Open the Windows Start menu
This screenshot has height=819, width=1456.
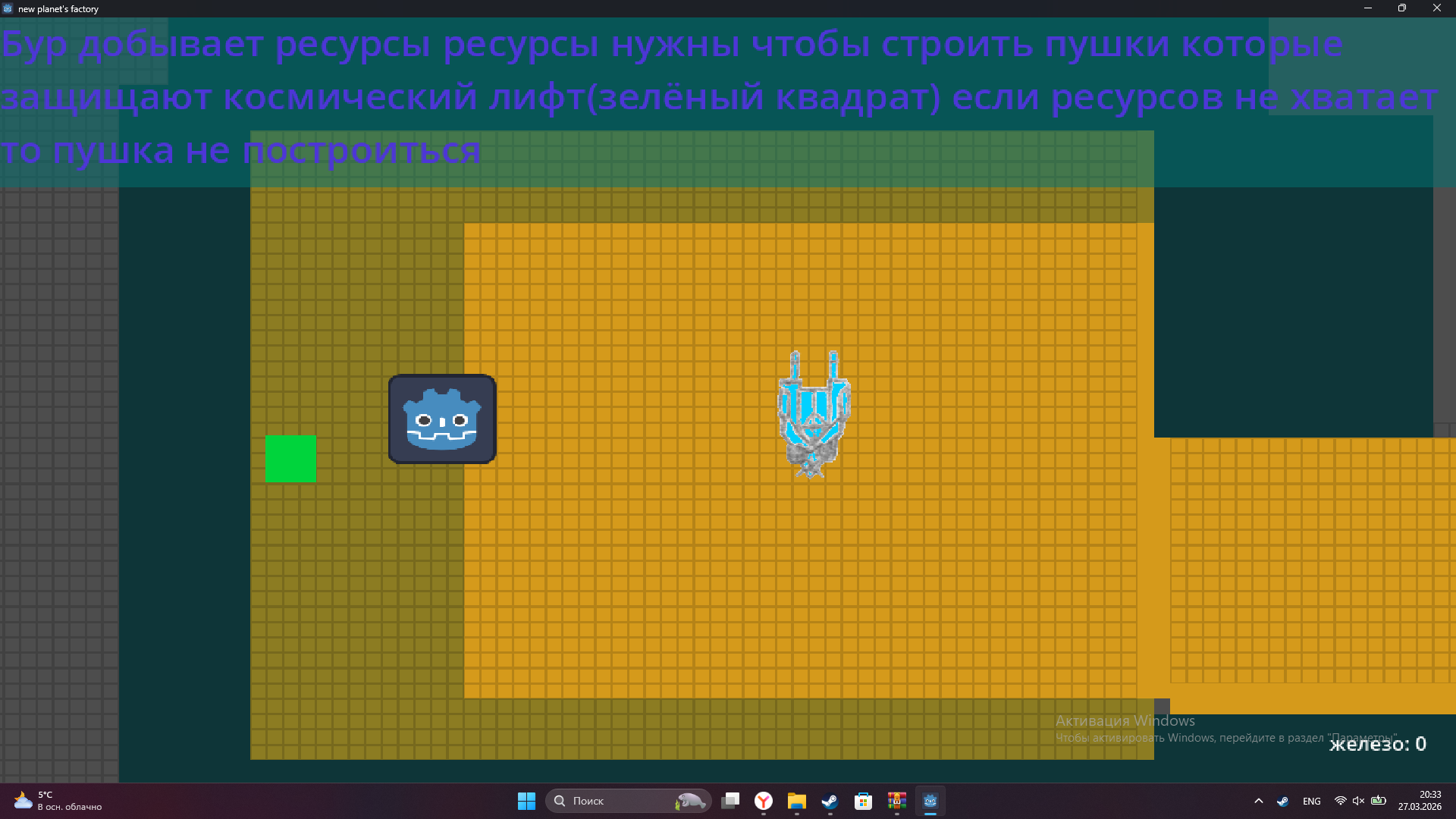click(526, 801)
